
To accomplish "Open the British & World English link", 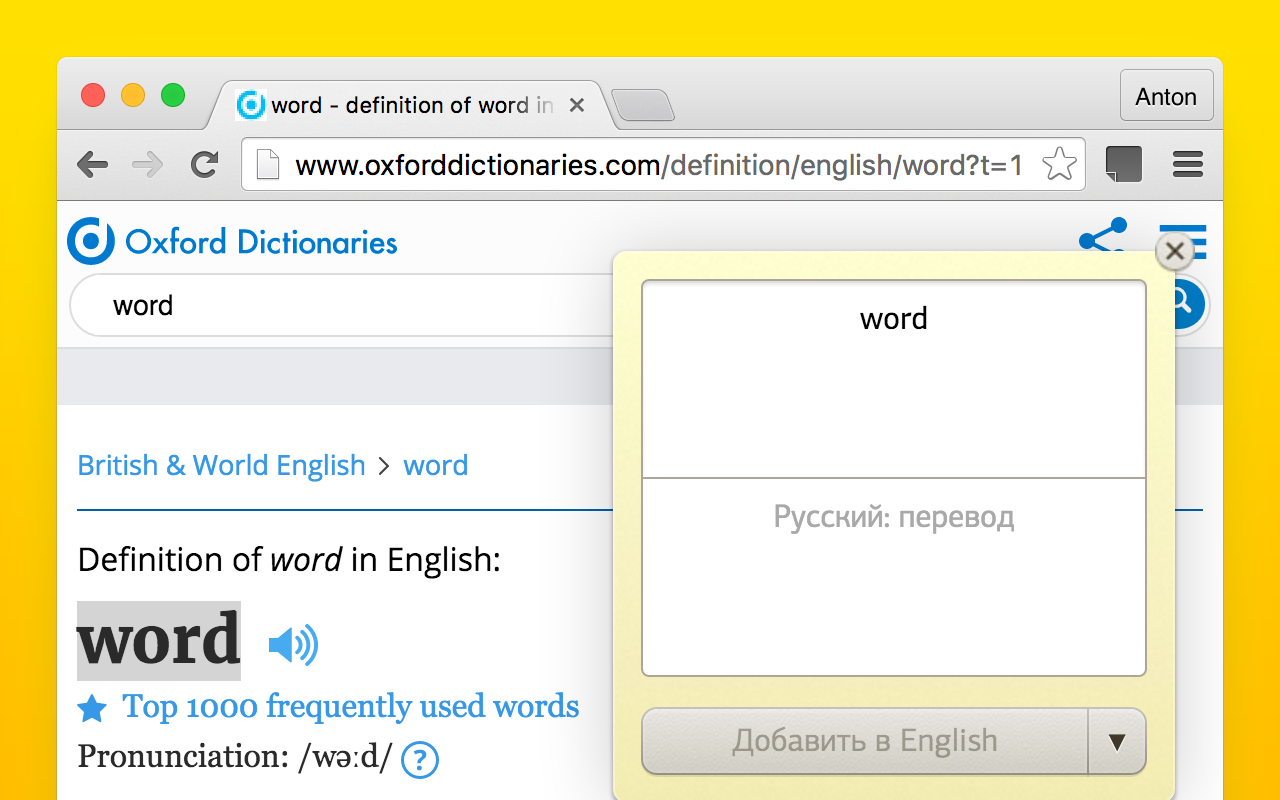I will (x=222, y=465).
